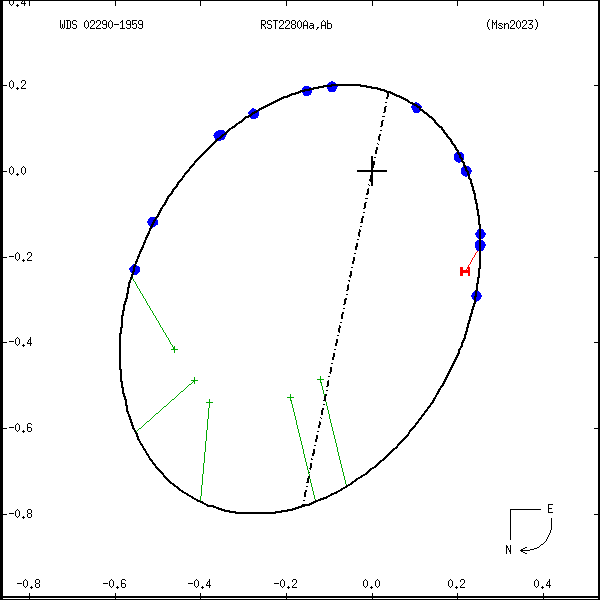Click the north-east compass direction indicator
This screenshot has width=600, height=600.
point(528,529)
